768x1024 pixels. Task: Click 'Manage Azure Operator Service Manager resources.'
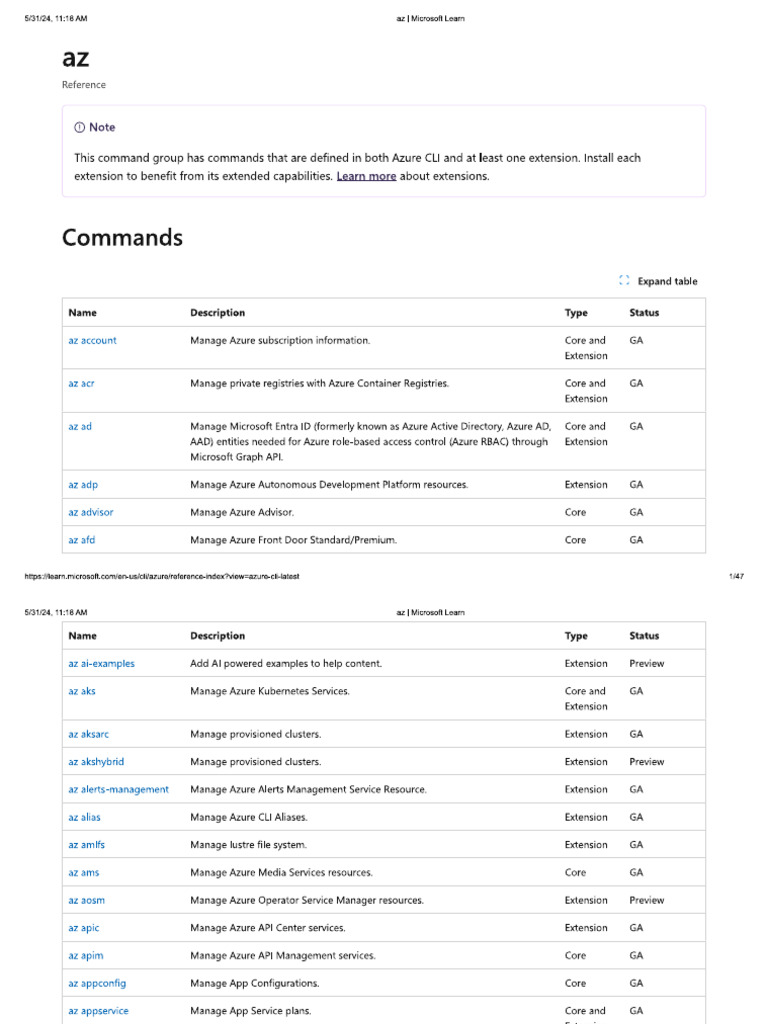point(307,900)
